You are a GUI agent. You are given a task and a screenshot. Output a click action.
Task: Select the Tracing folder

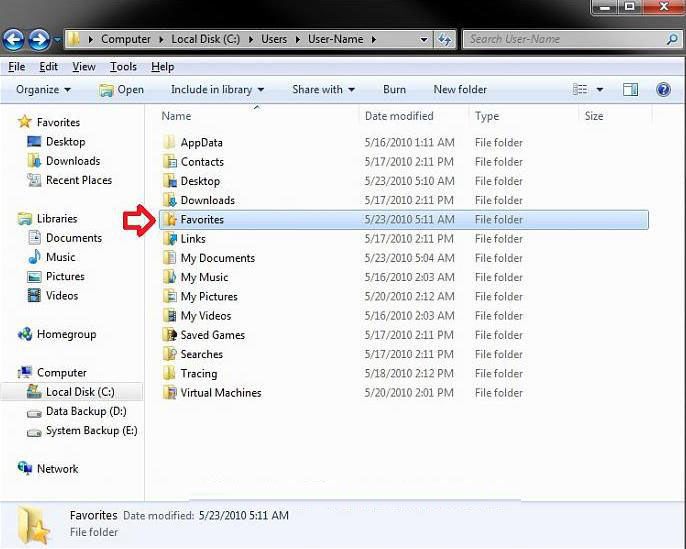click(199, 374)
